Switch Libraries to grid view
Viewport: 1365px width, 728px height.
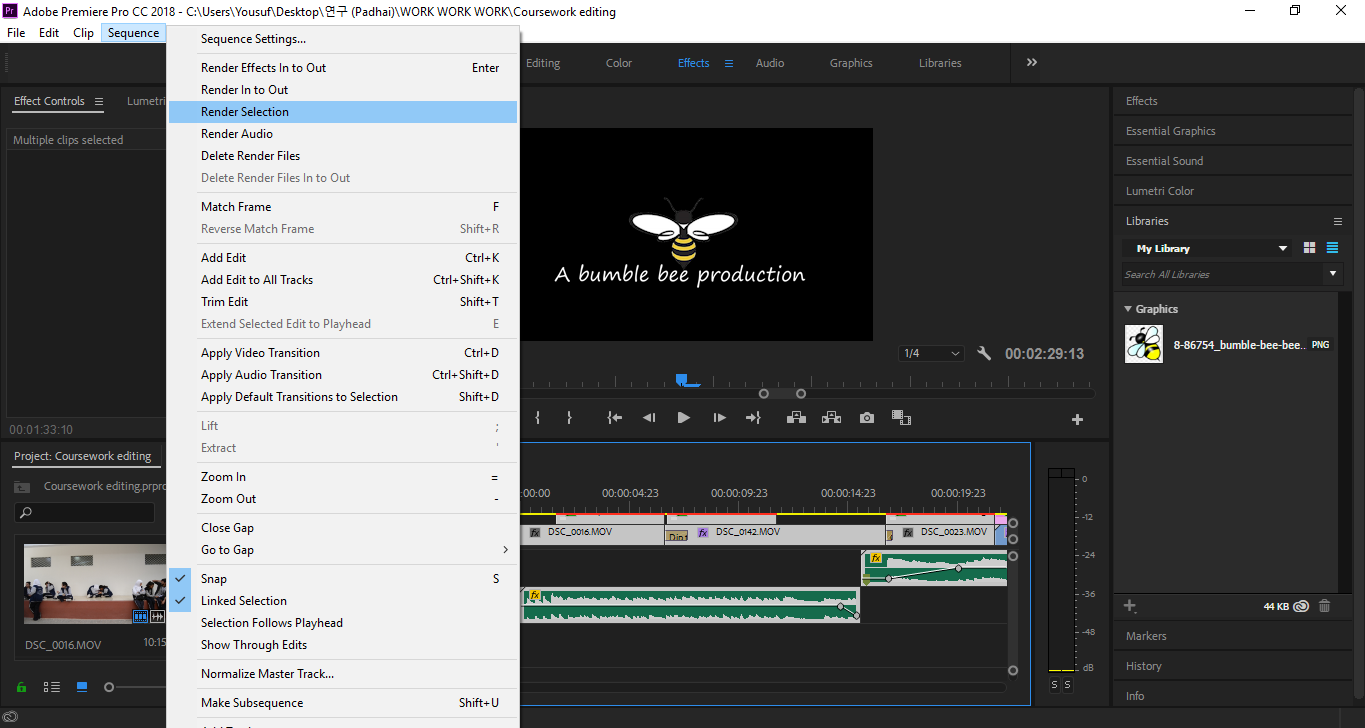click(x=1310, y=247)
